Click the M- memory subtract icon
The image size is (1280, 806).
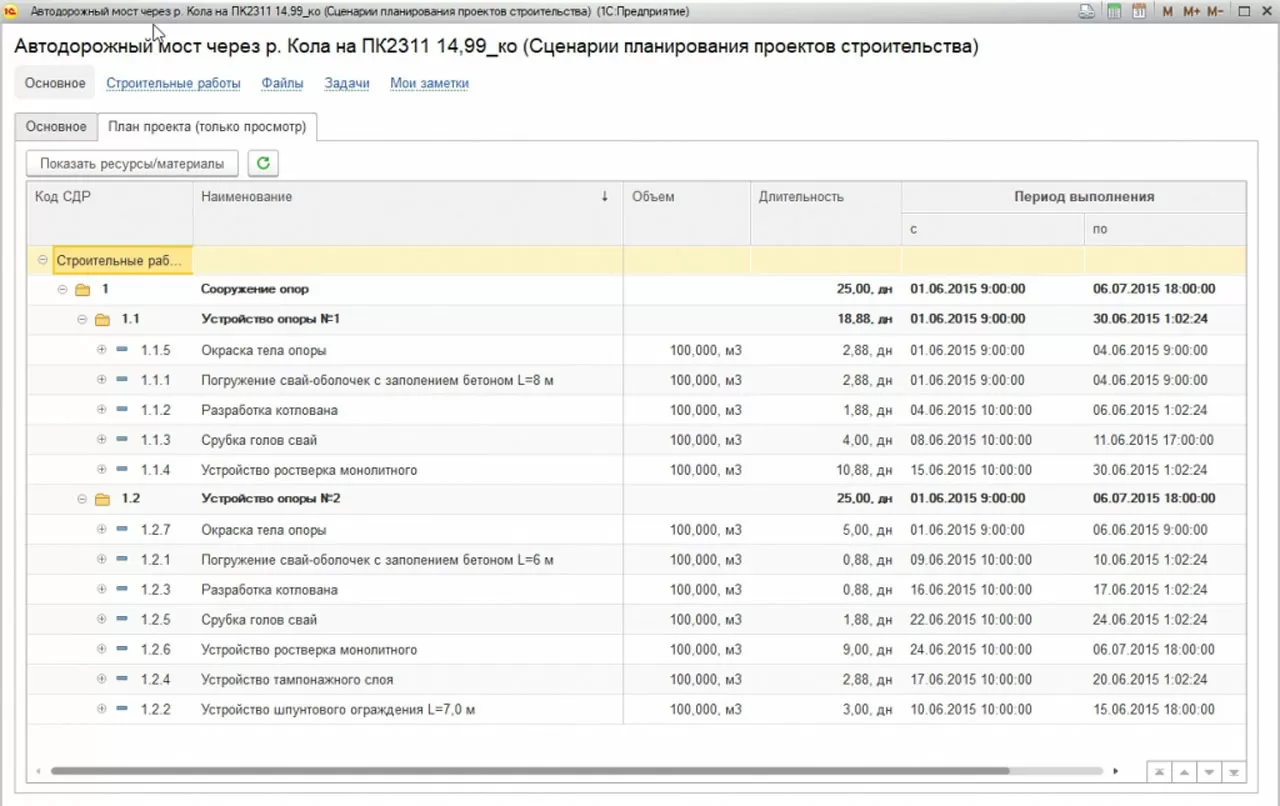[1215, 12]
